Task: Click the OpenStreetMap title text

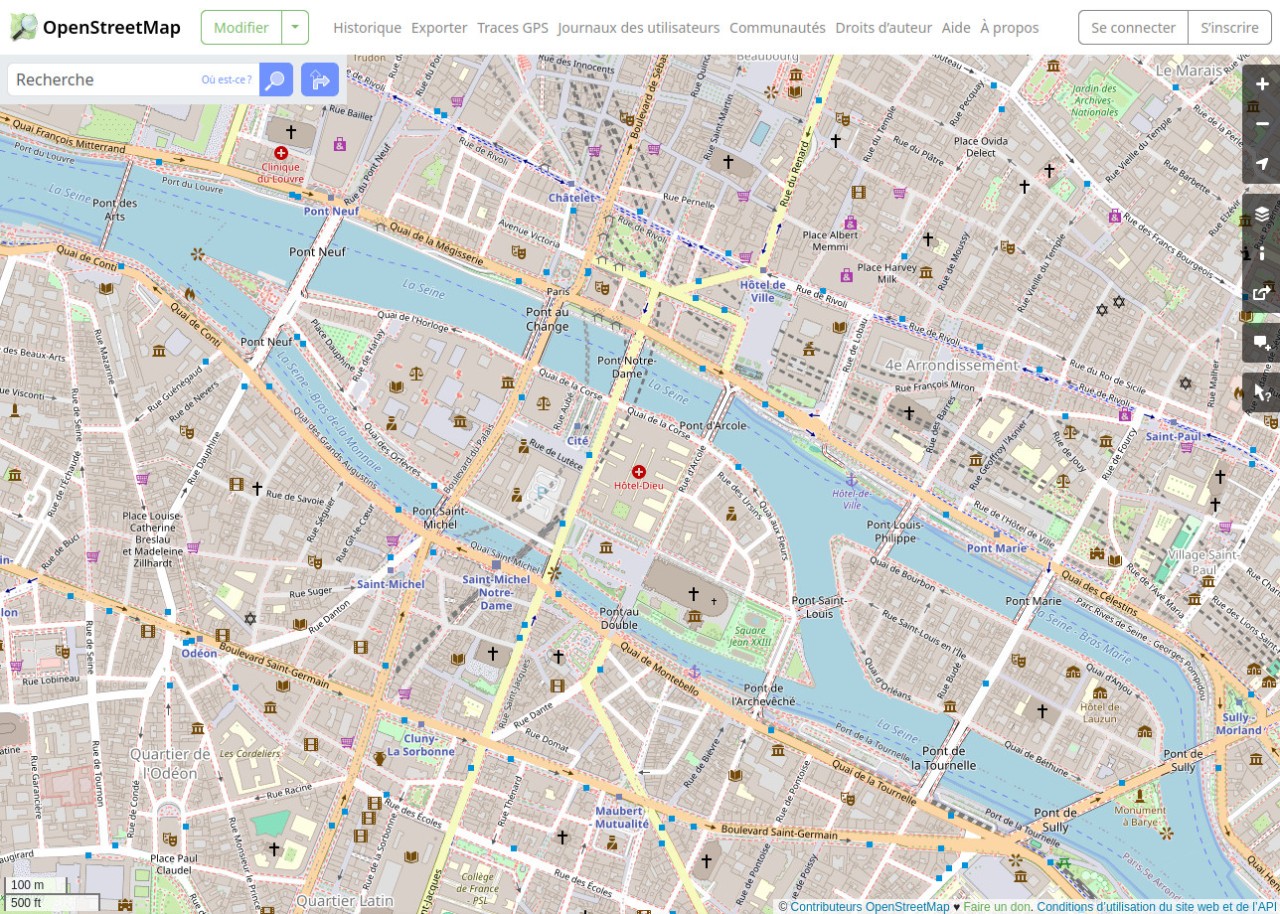Action: [112, 27]
